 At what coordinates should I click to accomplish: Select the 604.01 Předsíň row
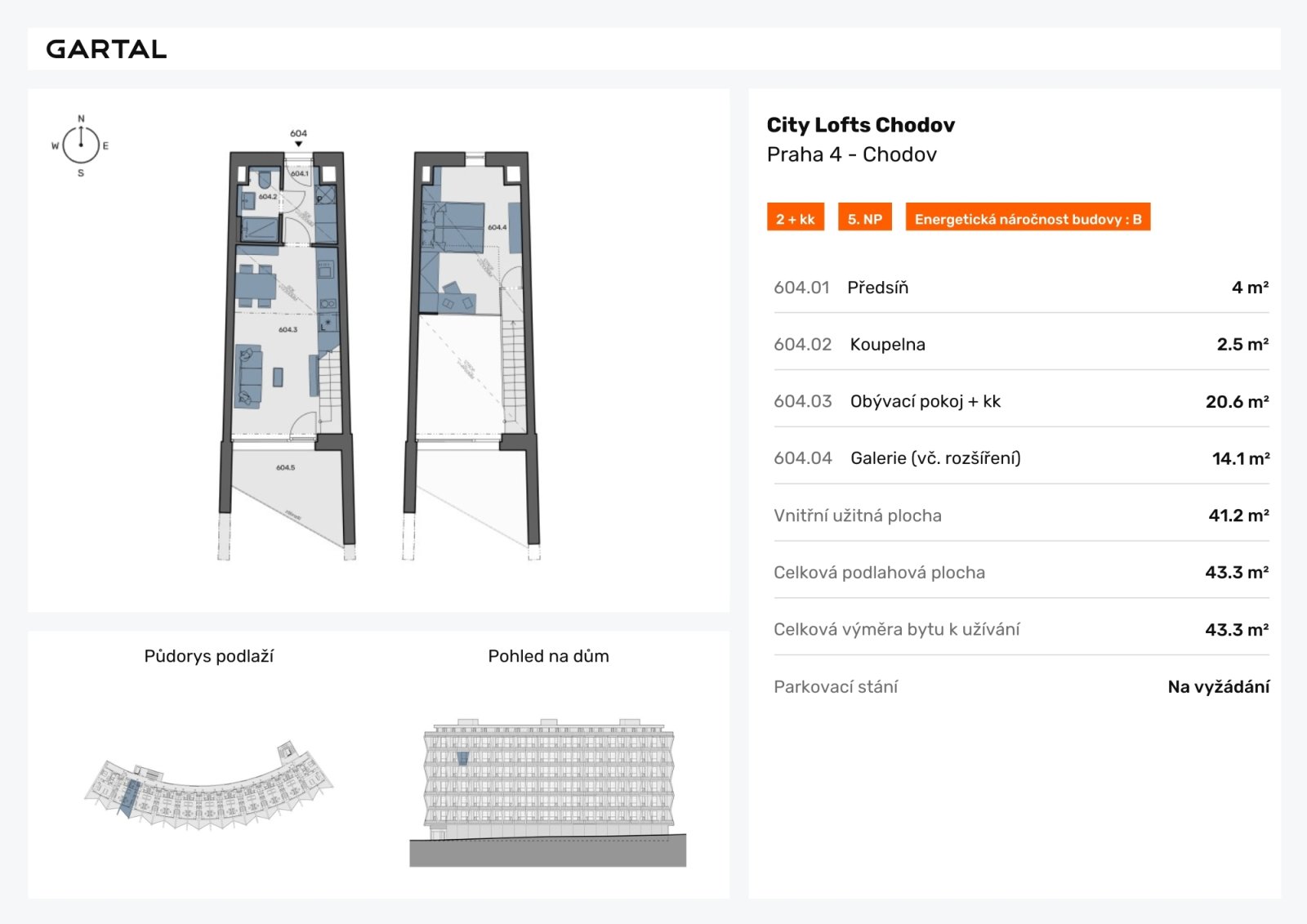tap(1020, 288)
